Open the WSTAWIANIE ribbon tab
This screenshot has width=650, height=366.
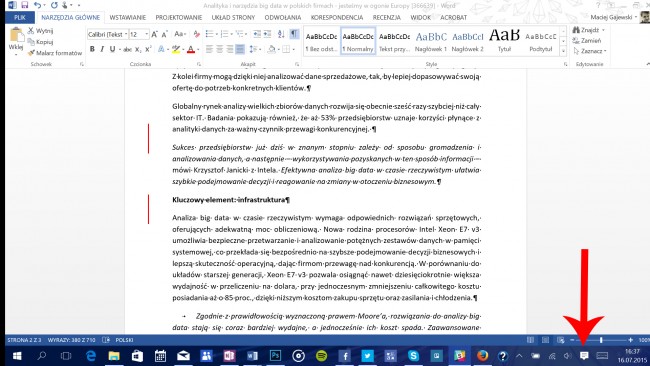(x=128, y=17)
